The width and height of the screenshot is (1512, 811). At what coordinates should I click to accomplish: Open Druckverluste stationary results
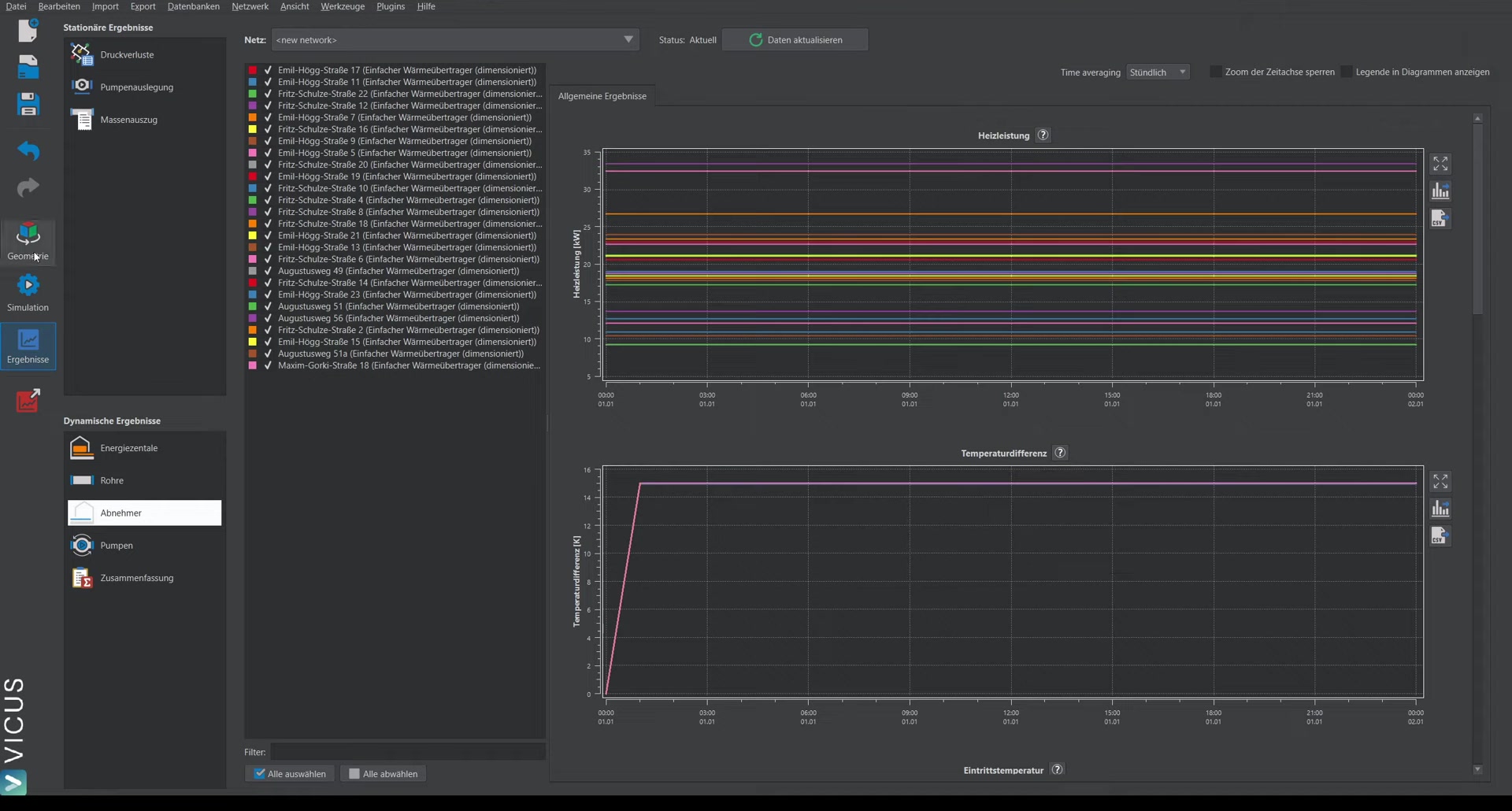145,54
